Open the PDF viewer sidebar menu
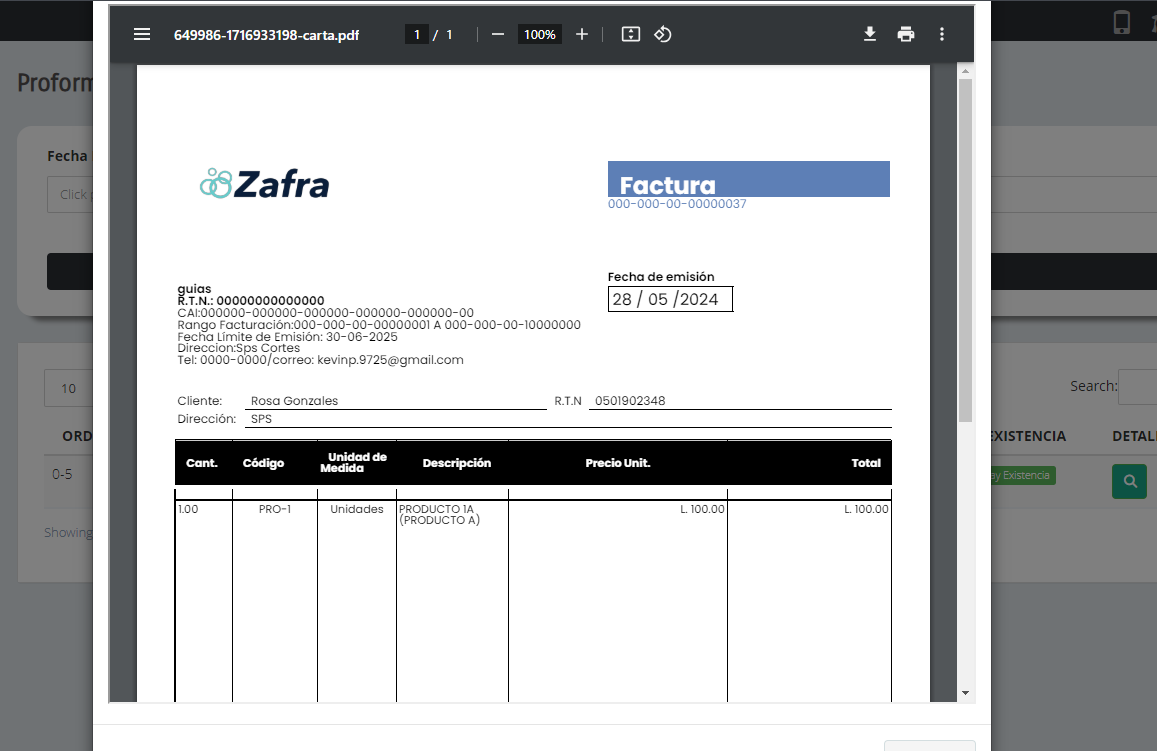Viewport: 1157px width, 751px height. point(142,35)
